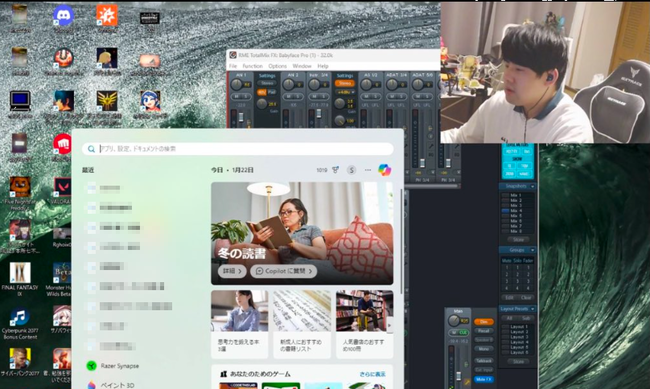Collapse the Groups panel arrow

tap(533, 250)
